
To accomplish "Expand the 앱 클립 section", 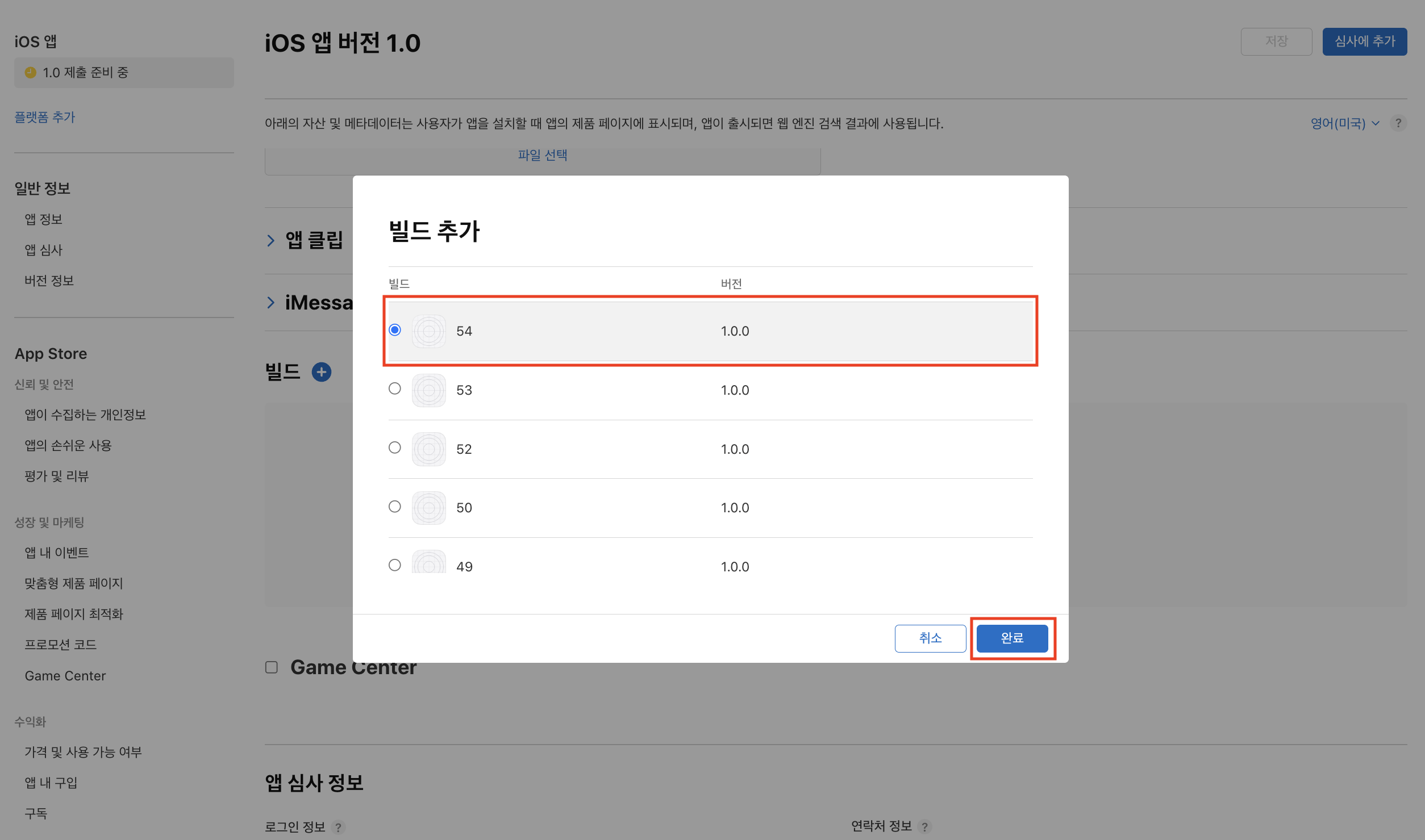I will tap(272, 240).
